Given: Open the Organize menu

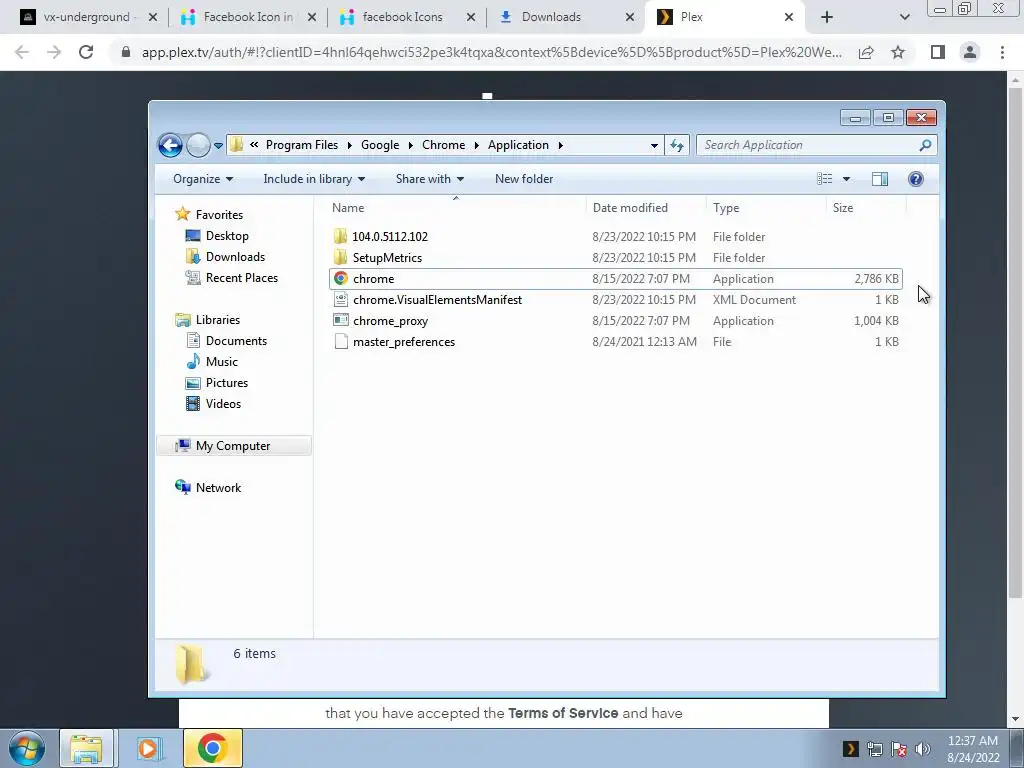Looking at the screenshot, I should tap(203, 179).
